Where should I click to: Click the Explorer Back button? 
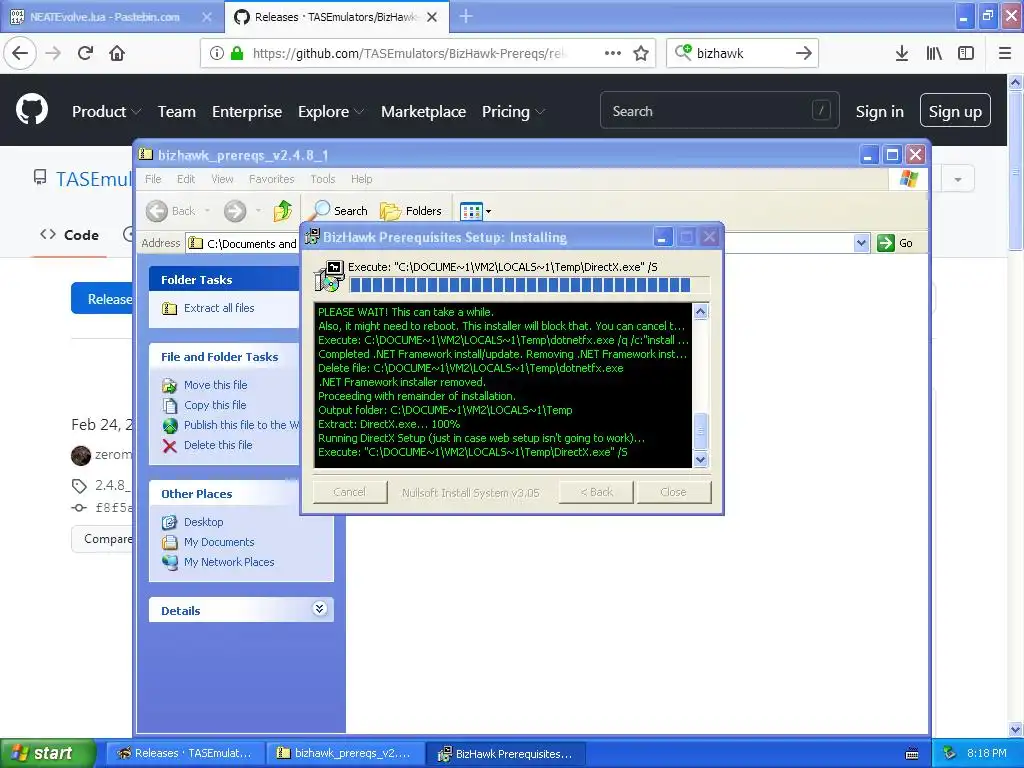172,210
